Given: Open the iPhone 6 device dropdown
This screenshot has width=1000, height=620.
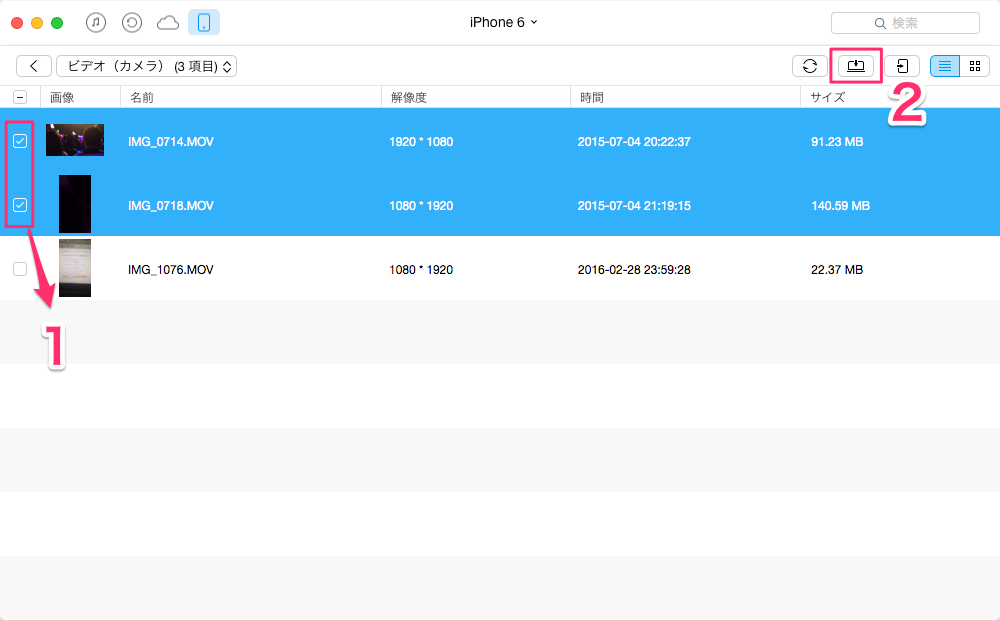Looking at the screenshot, I should [x=503, y=22].
